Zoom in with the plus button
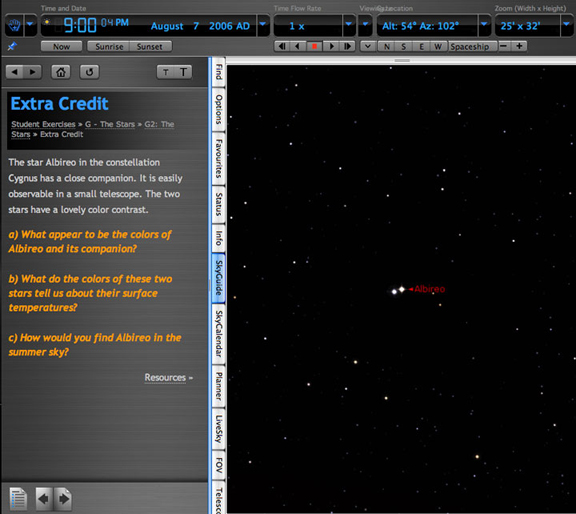Image resolution: width=576 pixels, height=514 pixels. click(519, 46)
